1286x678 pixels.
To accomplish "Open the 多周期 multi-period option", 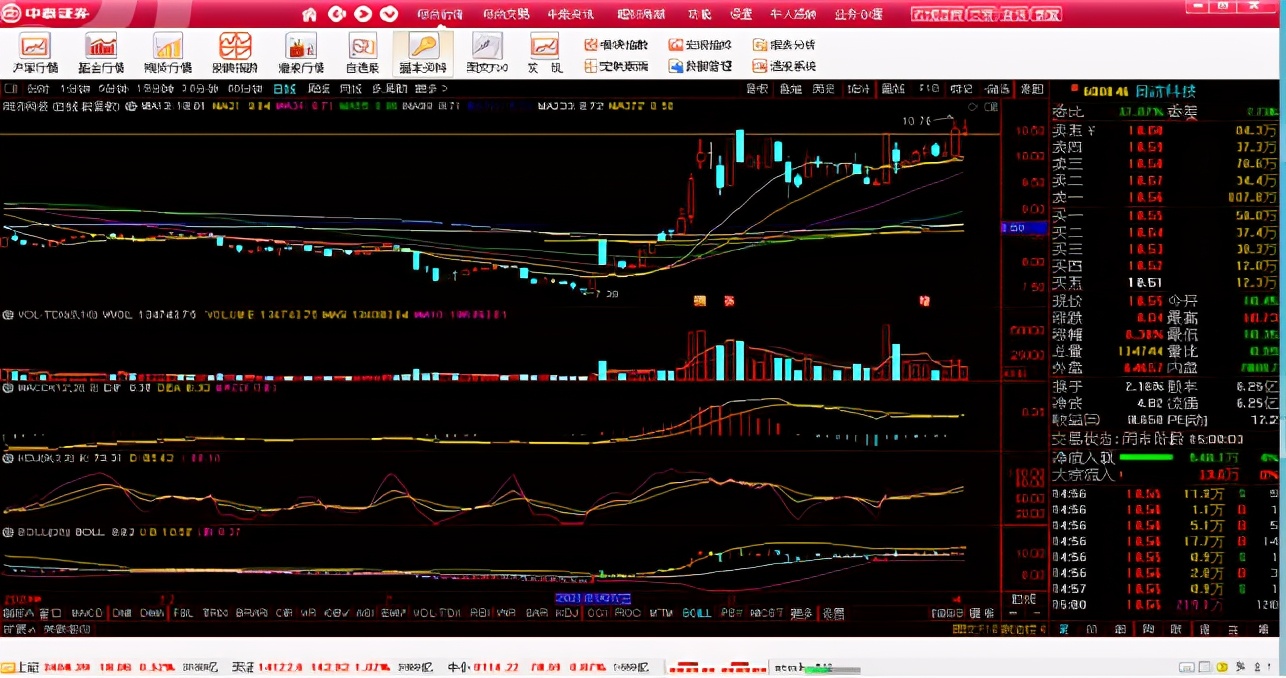I will [x=388, y=89].
